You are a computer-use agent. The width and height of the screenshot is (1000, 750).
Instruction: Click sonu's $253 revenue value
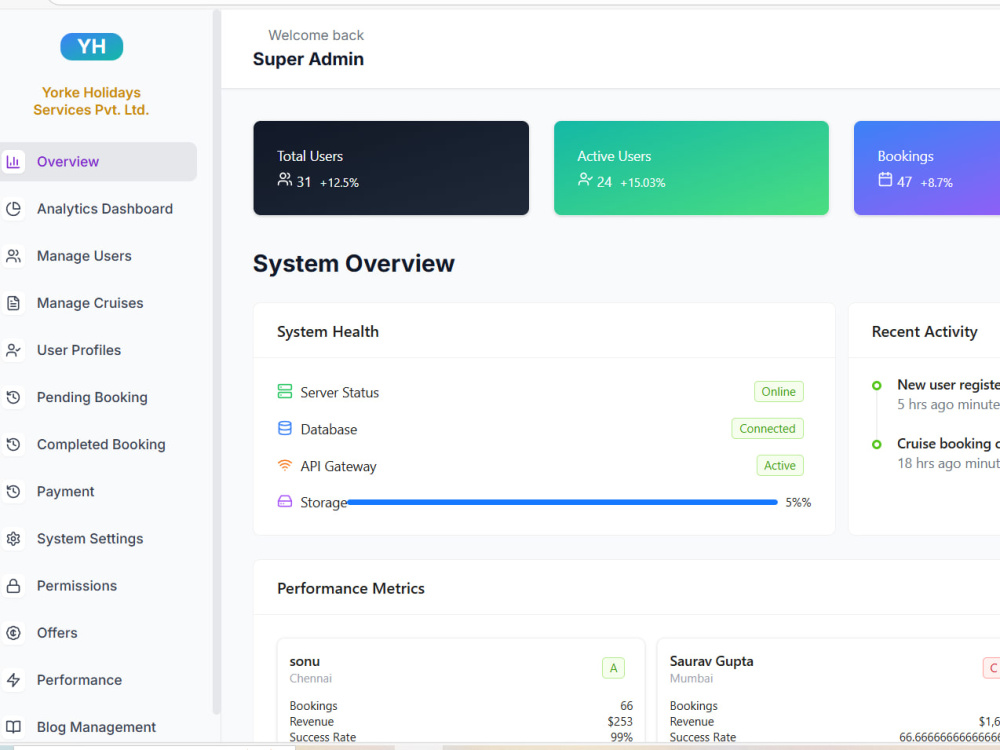pos(620,721)
